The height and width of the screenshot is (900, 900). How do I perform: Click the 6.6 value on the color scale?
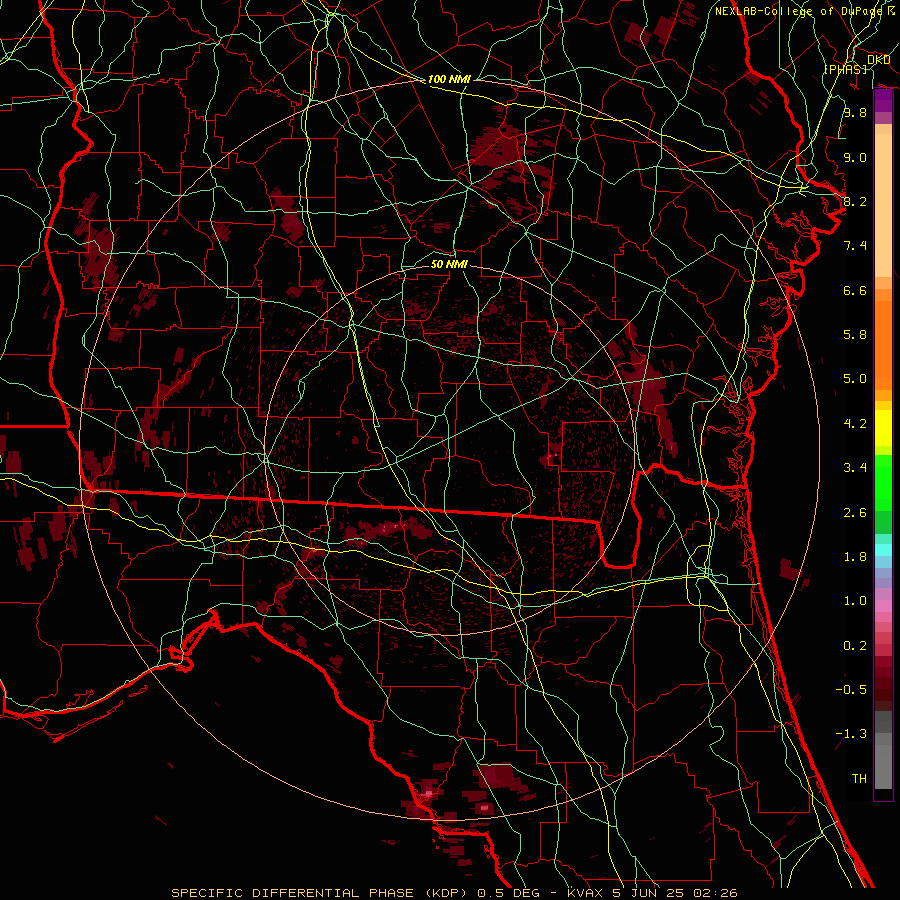pos(855,290)
